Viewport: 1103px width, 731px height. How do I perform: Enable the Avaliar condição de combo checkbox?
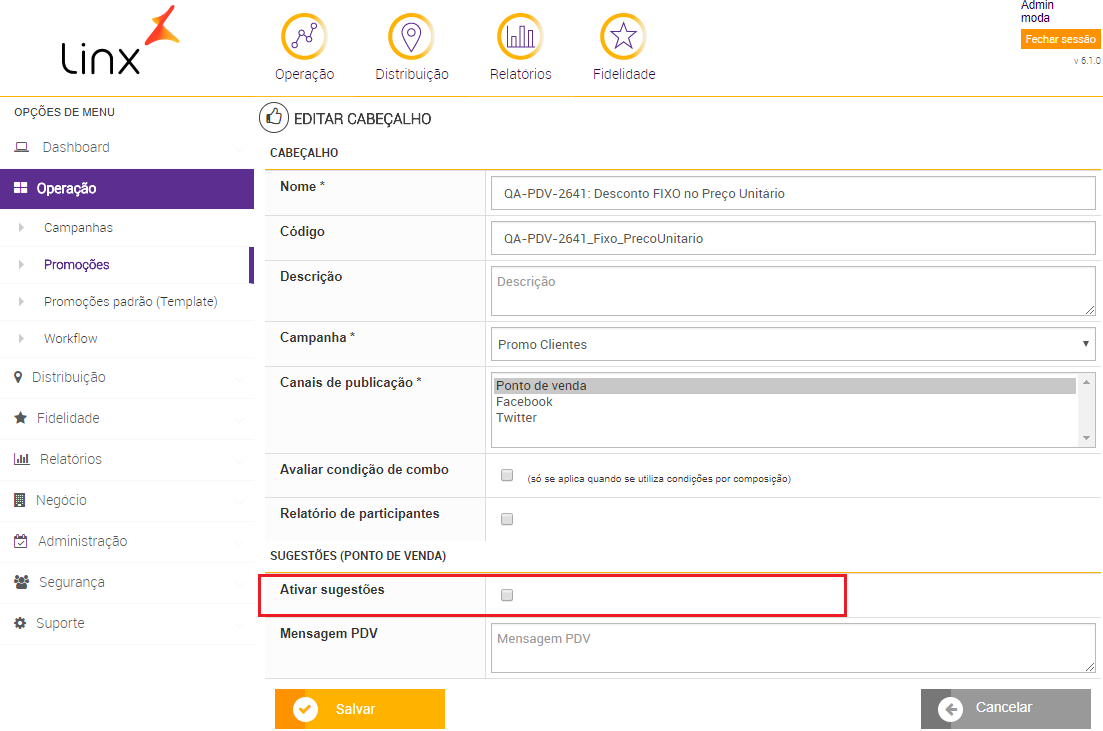pyautogui.click(x=507, y=475)
